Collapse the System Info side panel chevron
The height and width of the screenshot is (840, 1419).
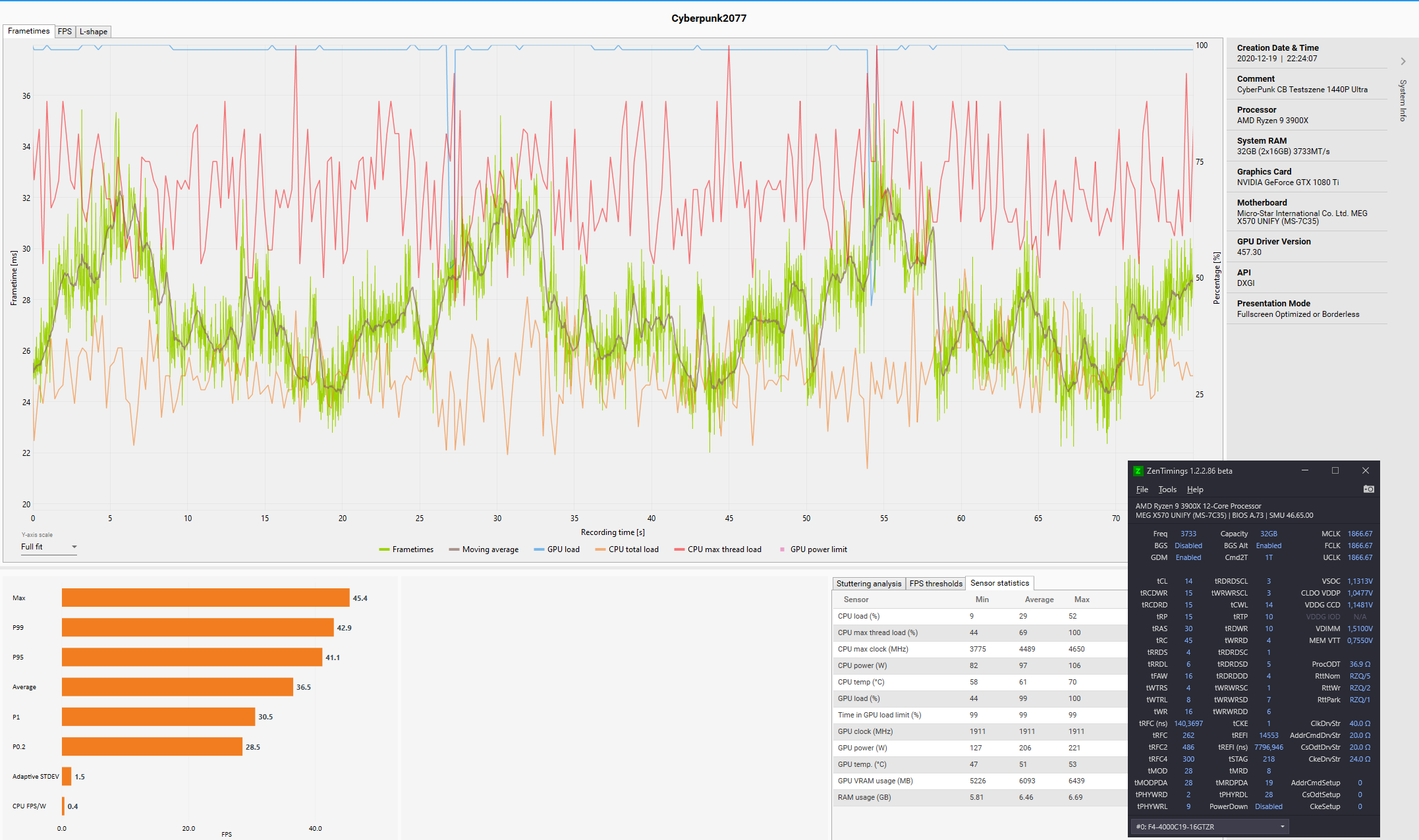point(1403,61)
